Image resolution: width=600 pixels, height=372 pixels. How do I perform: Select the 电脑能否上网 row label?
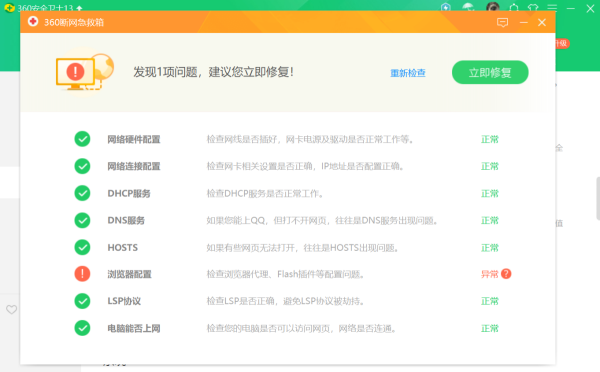(134, 328)
